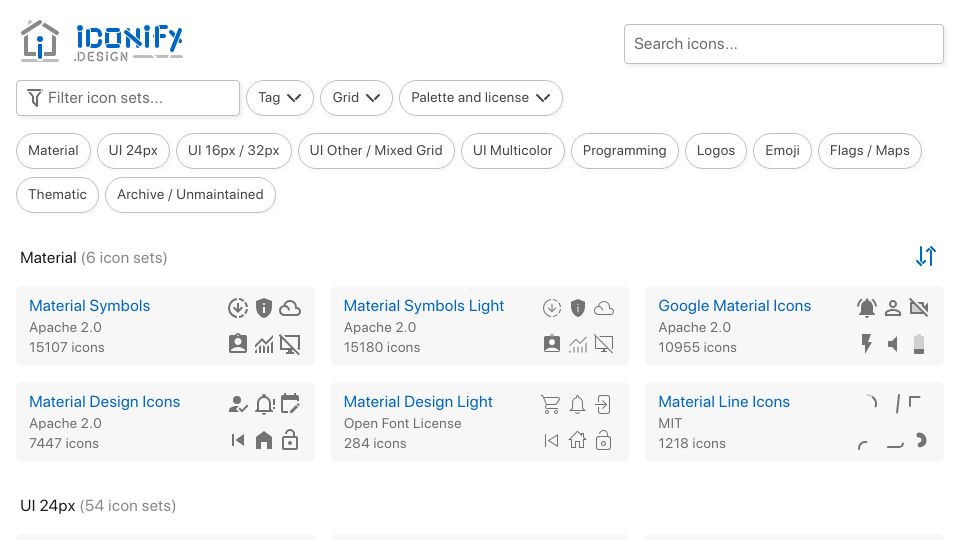Select the cloud icon in Material Symbols card
Screen dimensions: 960x540
[290, 308]
